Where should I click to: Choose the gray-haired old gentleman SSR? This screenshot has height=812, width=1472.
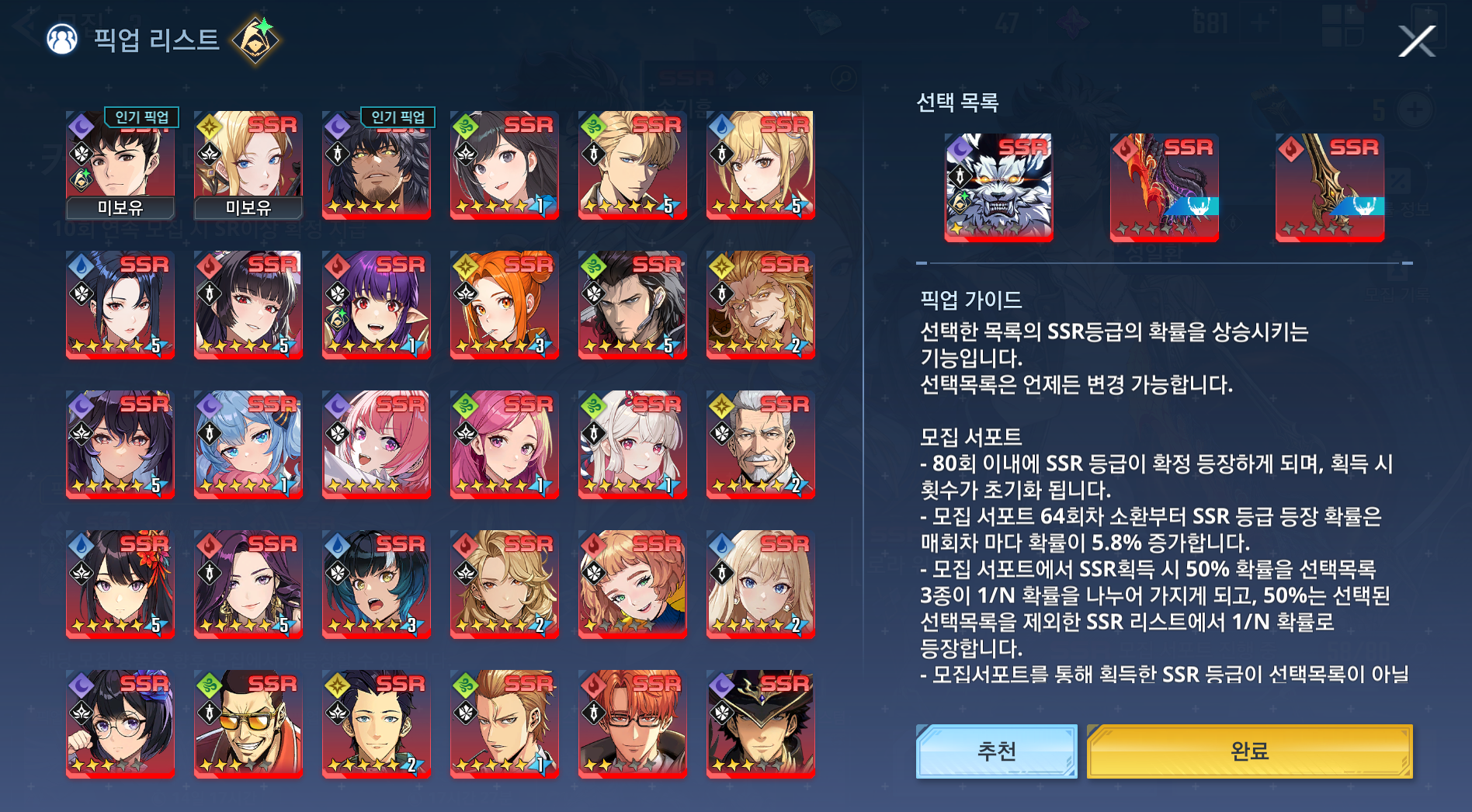tap(761, 445)
